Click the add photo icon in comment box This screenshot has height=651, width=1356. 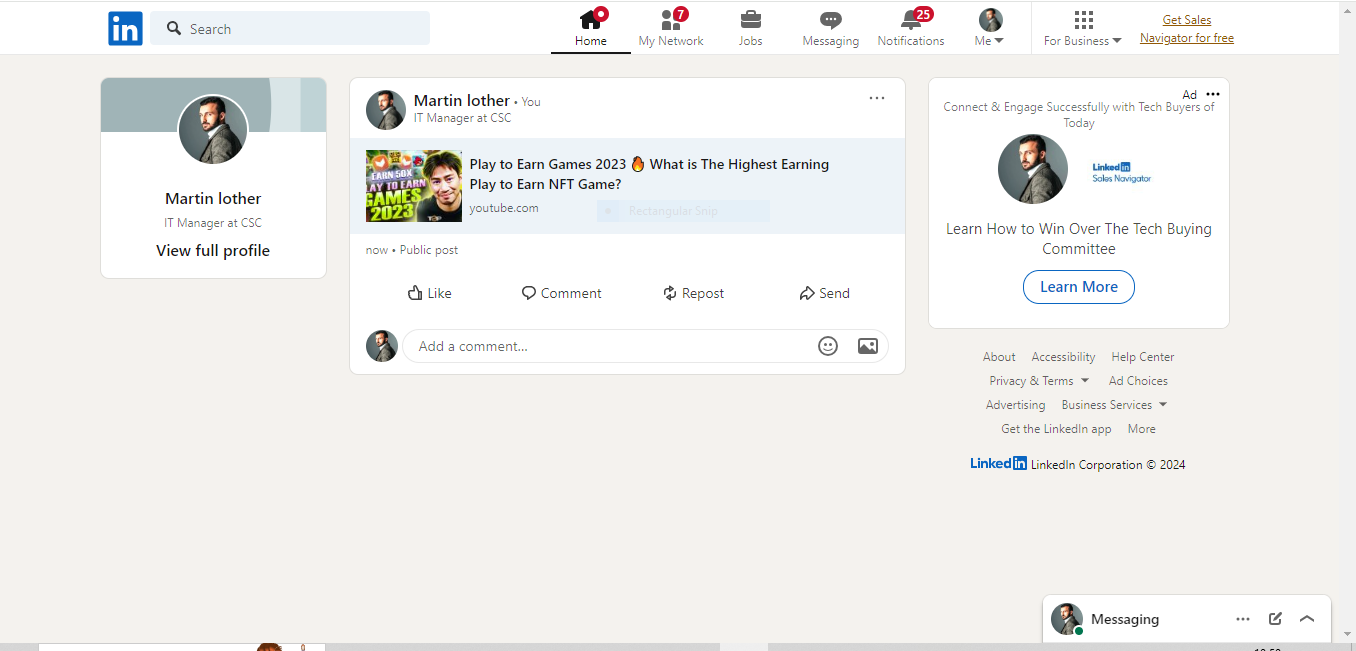(868, 346)
